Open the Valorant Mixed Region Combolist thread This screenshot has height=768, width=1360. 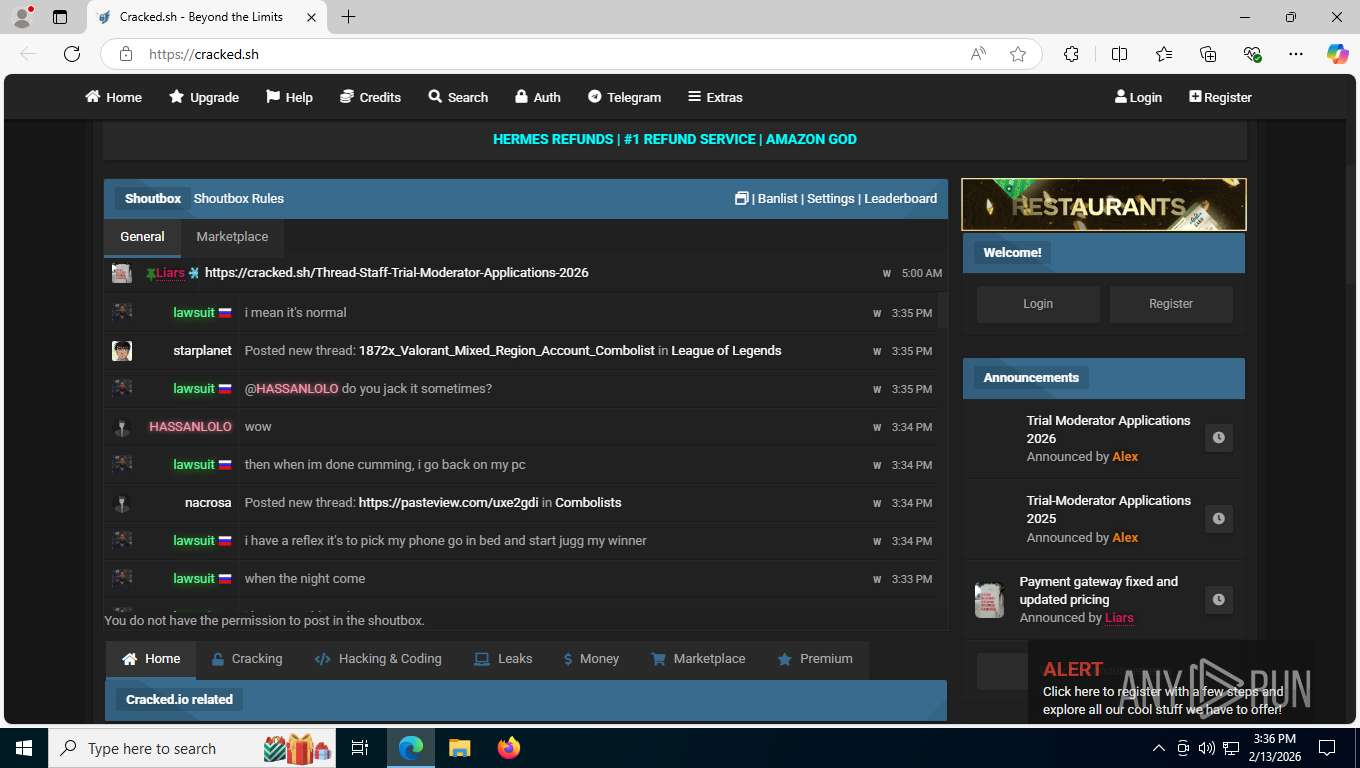pyautogui.click(x=507, y=351)
